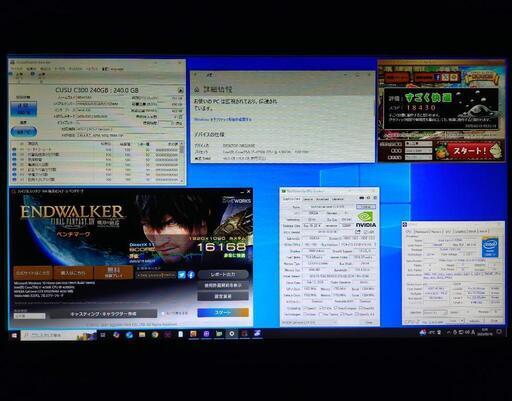Viewport: 512px width, 401px height.
Task: Click the GPU-Z BIOS share/export icon
Action: click(358, 232)
